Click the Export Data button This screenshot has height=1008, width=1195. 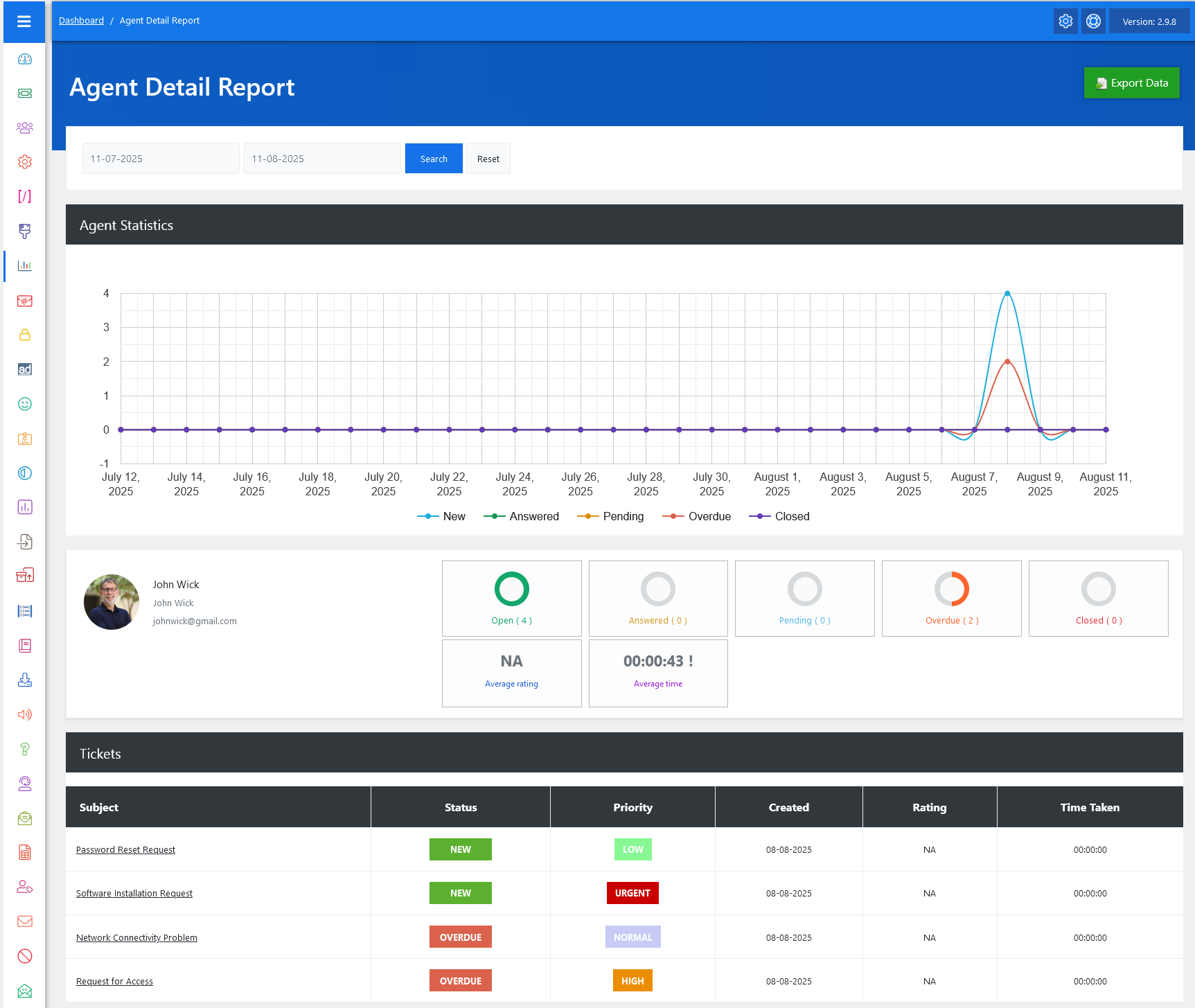click(1131, 83)
